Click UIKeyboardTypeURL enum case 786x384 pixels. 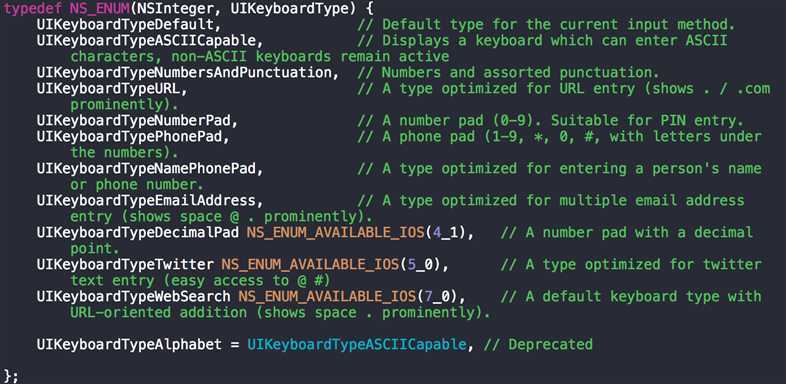(x=108, y=89)
